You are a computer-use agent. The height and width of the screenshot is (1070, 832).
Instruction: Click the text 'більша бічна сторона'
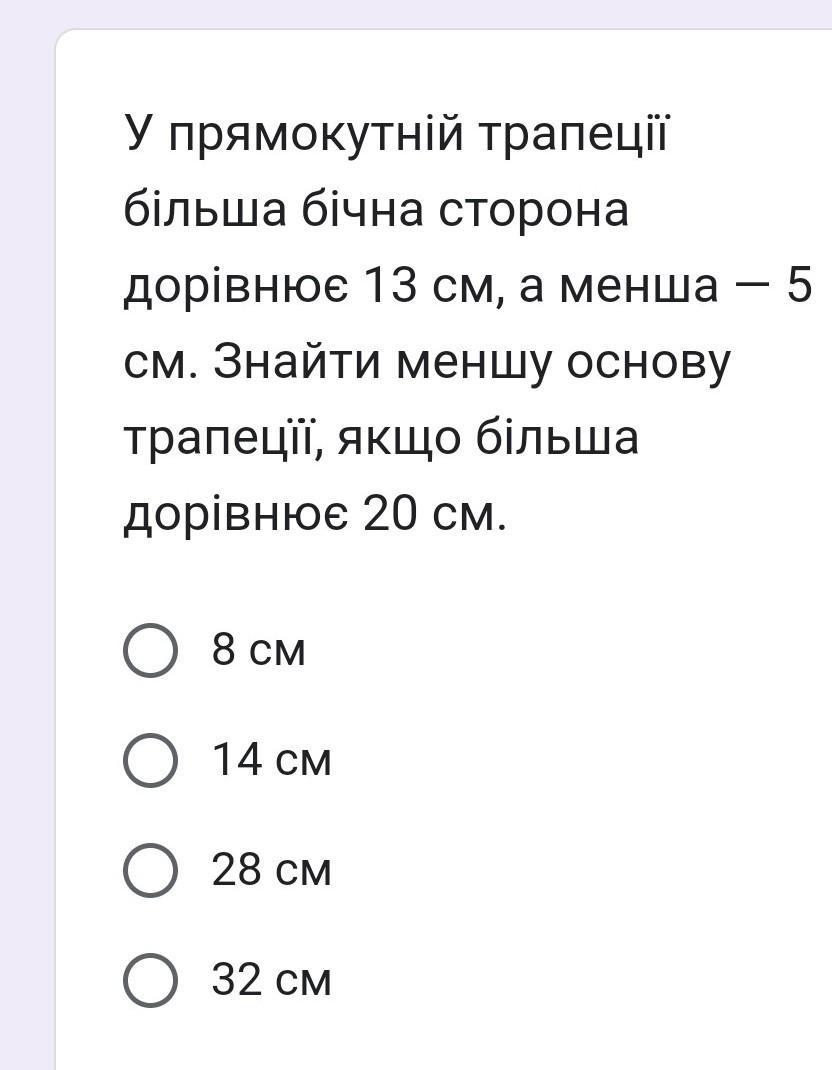coord(376,210)
